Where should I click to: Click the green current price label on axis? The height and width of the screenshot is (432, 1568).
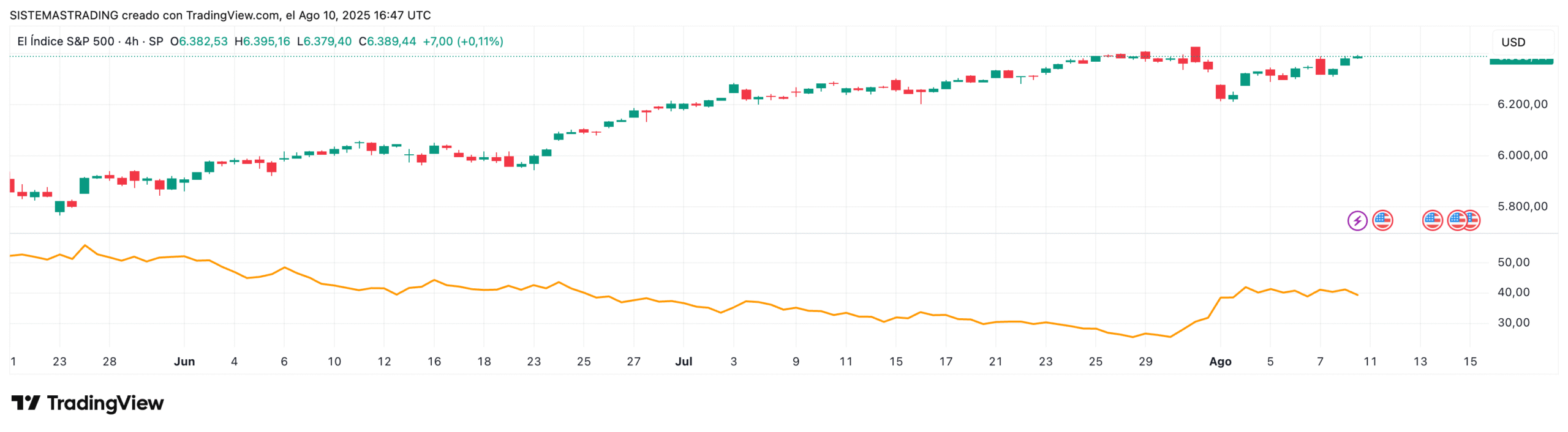[1520, 60]
